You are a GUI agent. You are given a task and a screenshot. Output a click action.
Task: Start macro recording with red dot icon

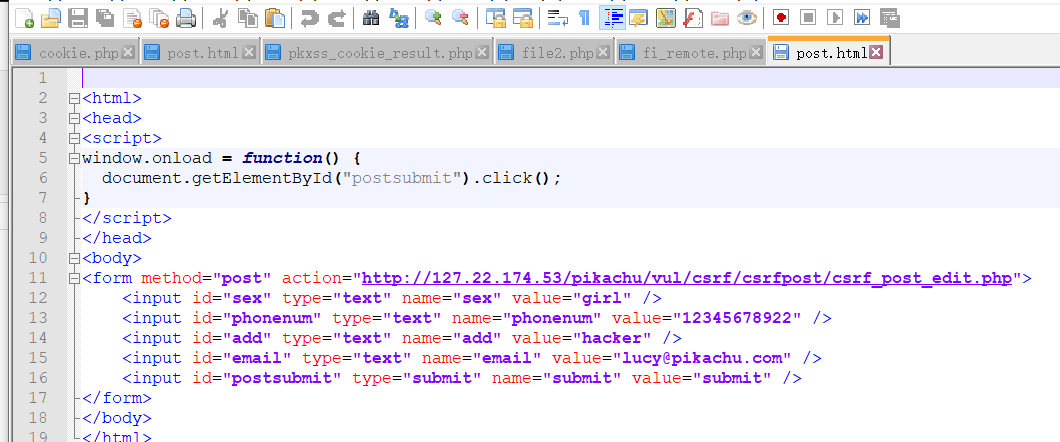tap(781, 18)
